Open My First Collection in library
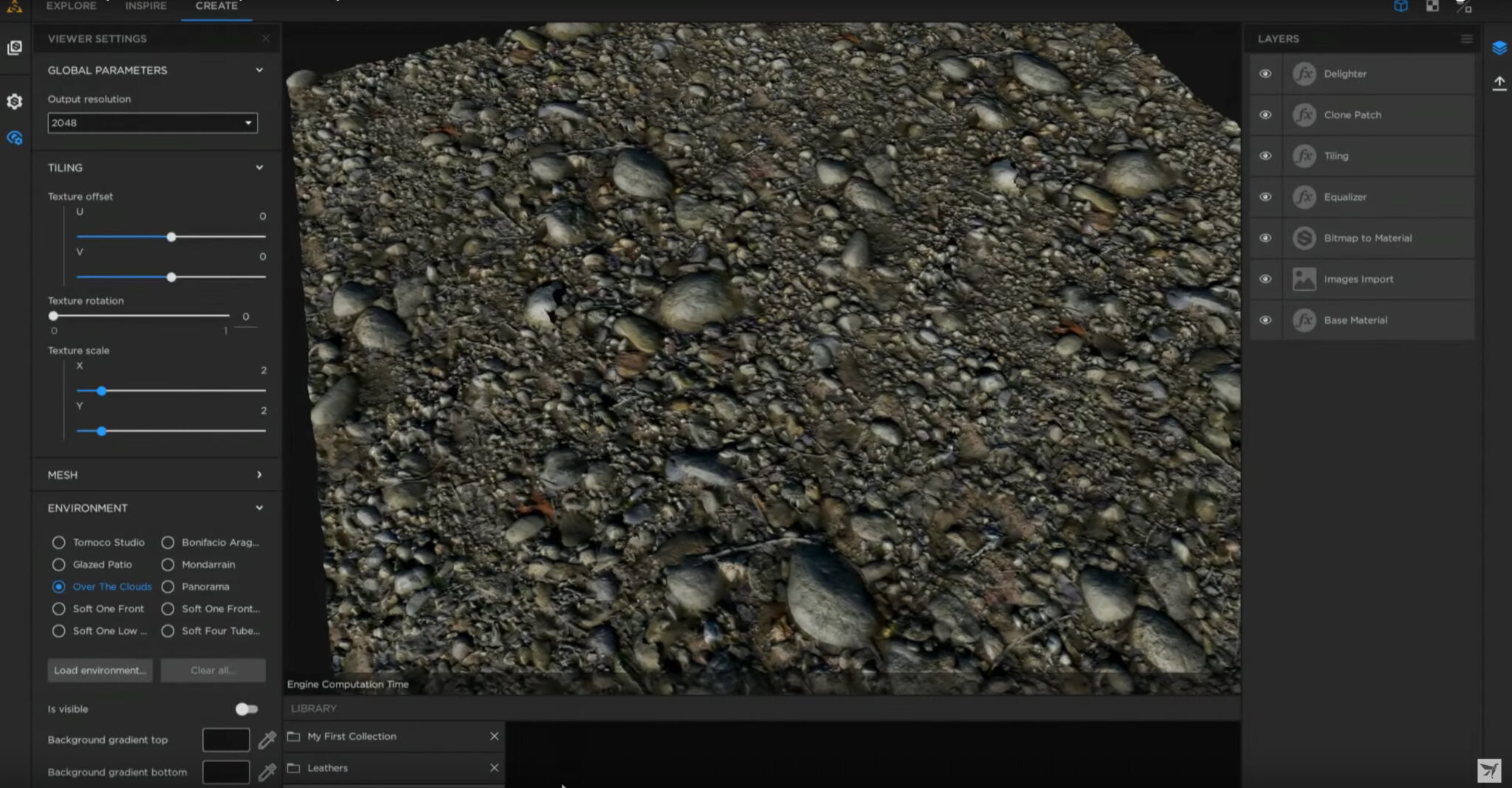The width and height of the screenshot is (1512, 788). click(351, 736)
